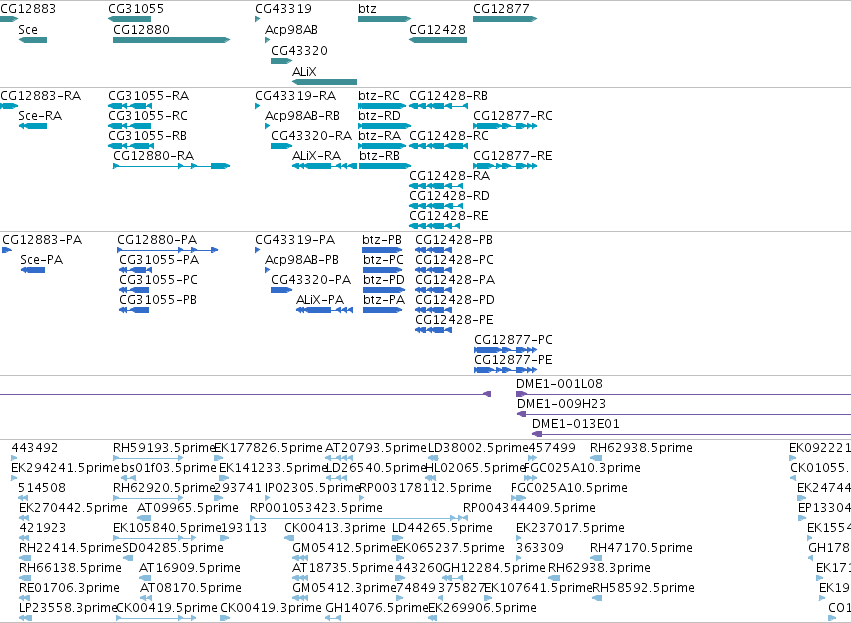
Task: Click EST EK177826.5prime label
Action: pyautogui.click(x=268, y=448)
